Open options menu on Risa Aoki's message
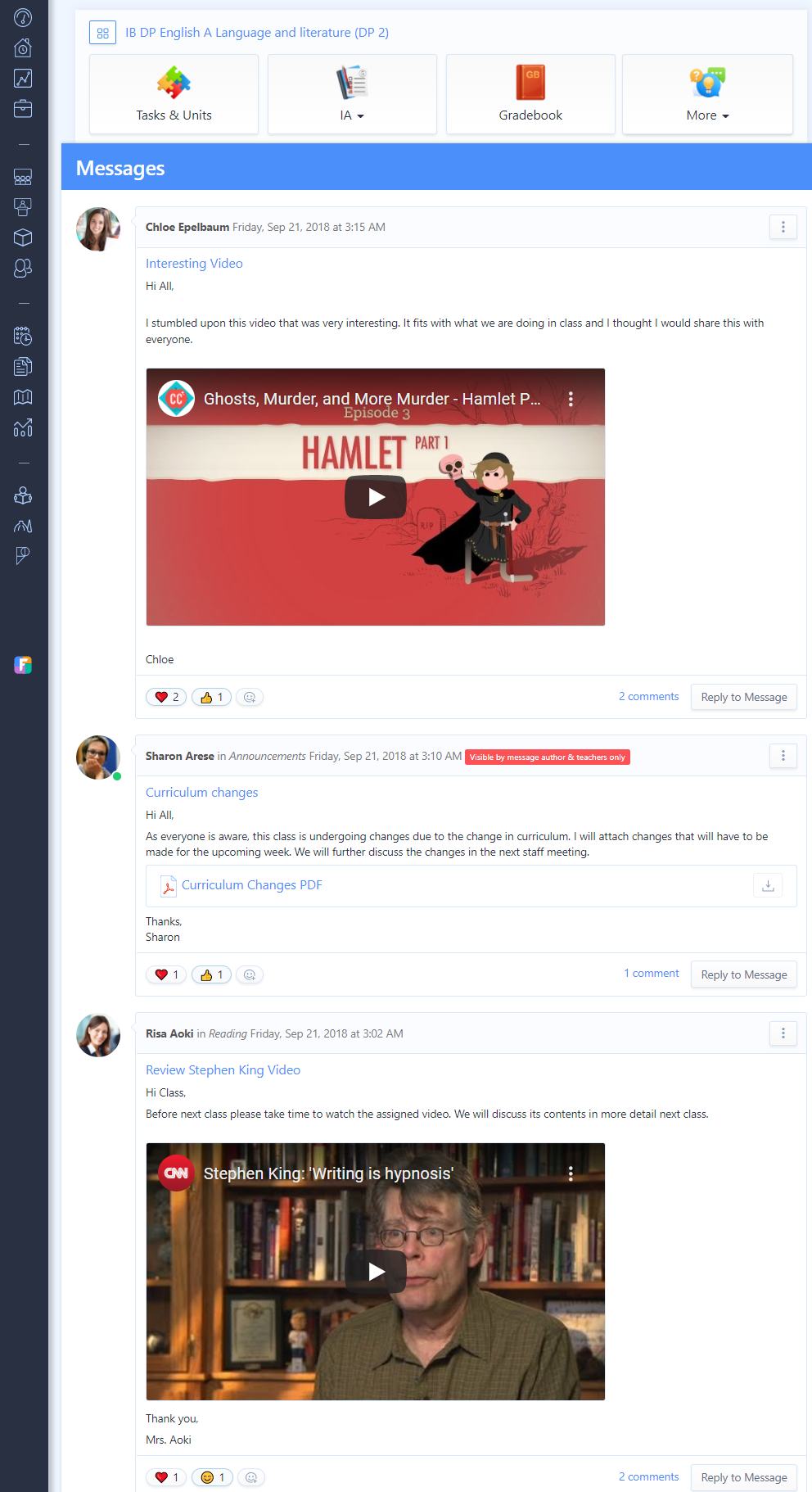The height and width of the screenshot is (1492, 812). click(x=783, y=1033)
